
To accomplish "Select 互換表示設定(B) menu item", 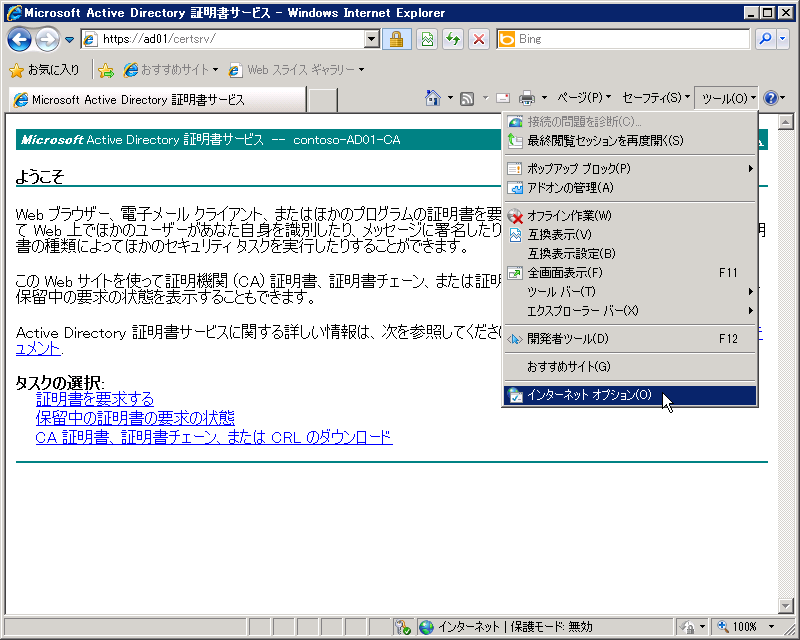I will pyautogui.click(x=630, y=254).
